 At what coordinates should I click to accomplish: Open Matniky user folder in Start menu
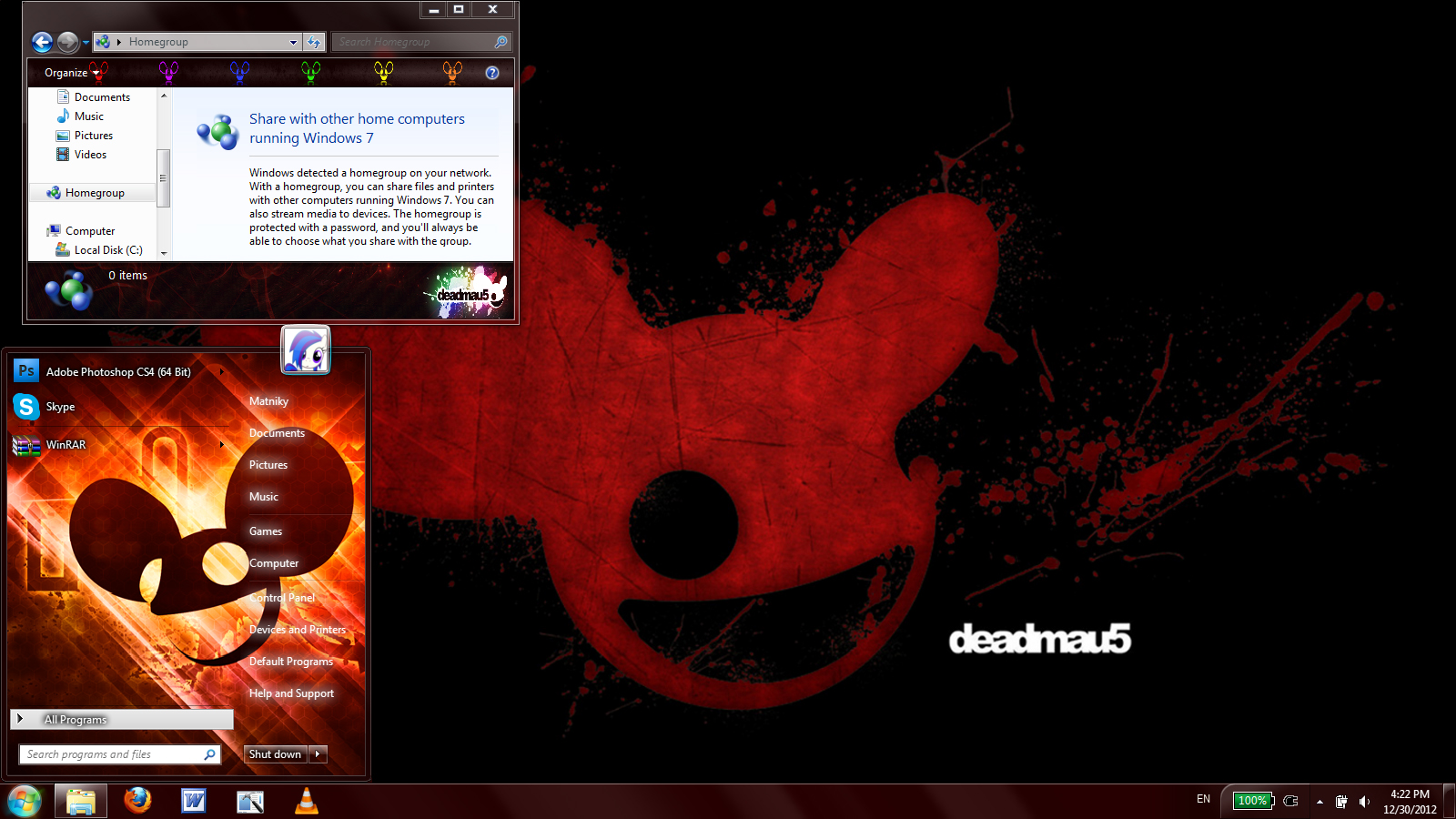[x=268, y=401]
